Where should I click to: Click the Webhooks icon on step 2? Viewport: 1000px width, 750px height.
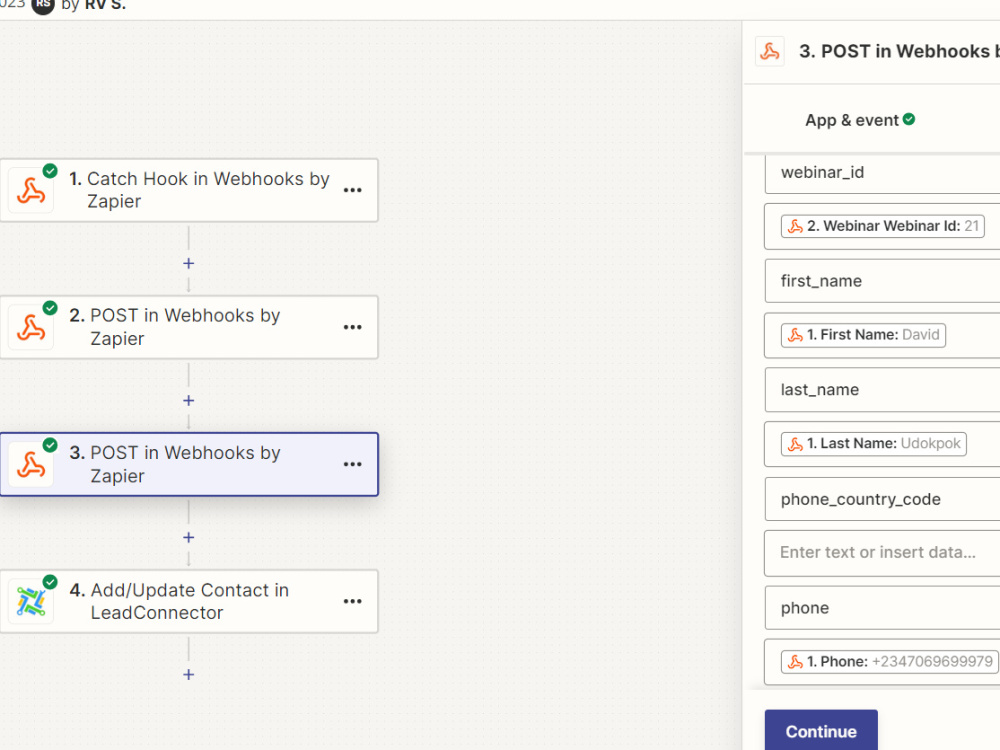click(x=31, y=327)
